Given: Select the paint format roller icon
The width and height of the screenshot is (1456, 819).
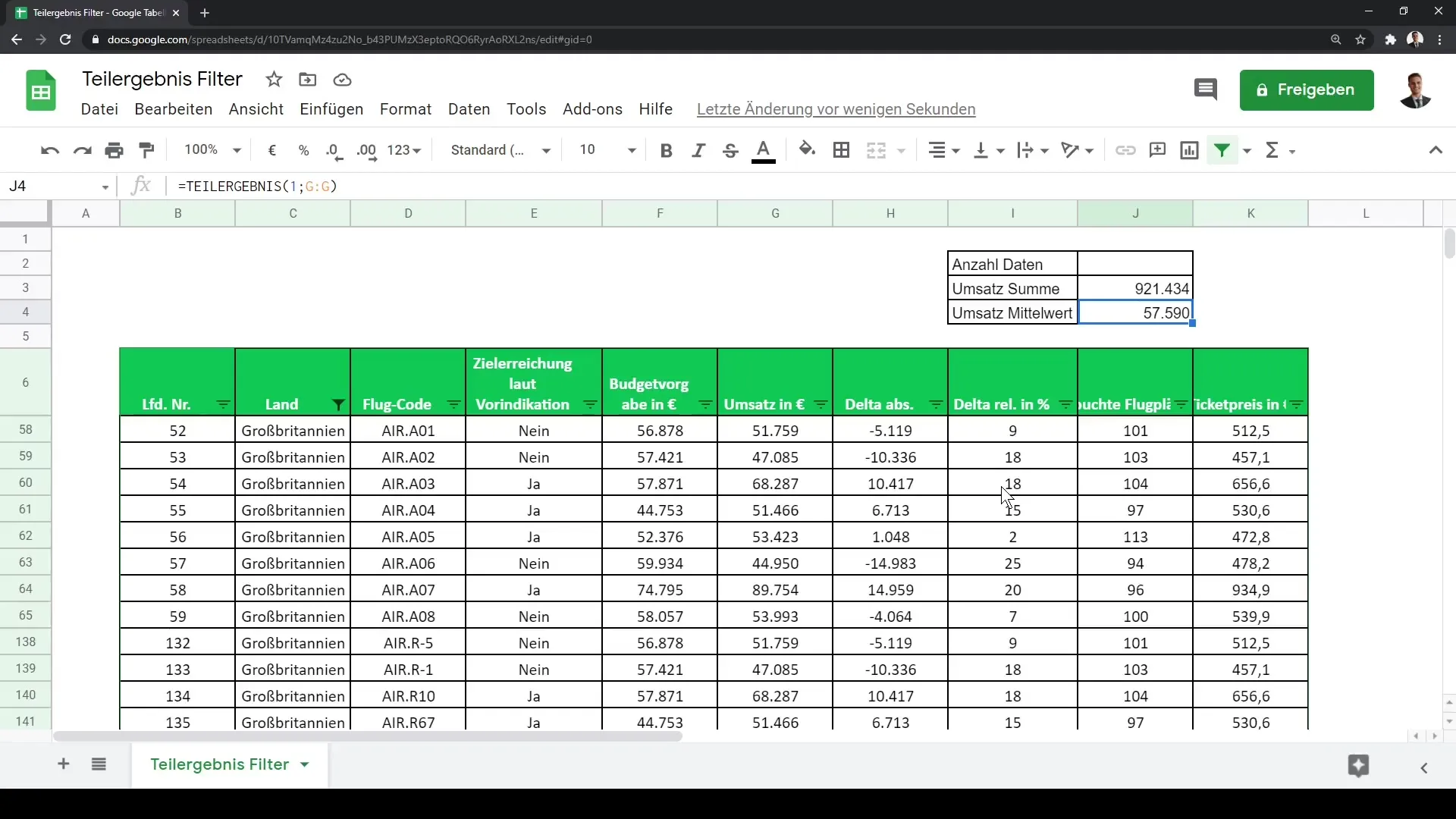Looking at the screenshot, I should 147,150.
